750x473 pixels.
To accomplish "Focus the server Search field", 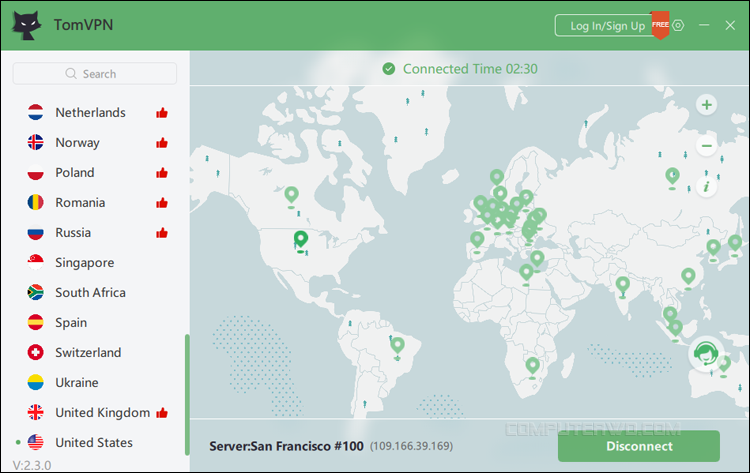I will (x=95, y=74).
